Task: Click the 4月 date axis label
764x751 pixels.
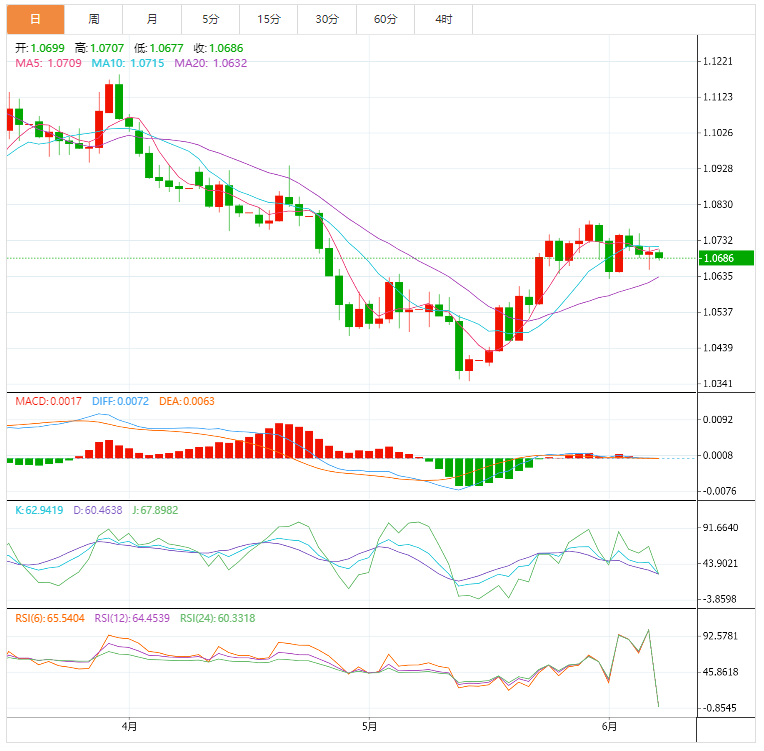Action: point(129,727)
